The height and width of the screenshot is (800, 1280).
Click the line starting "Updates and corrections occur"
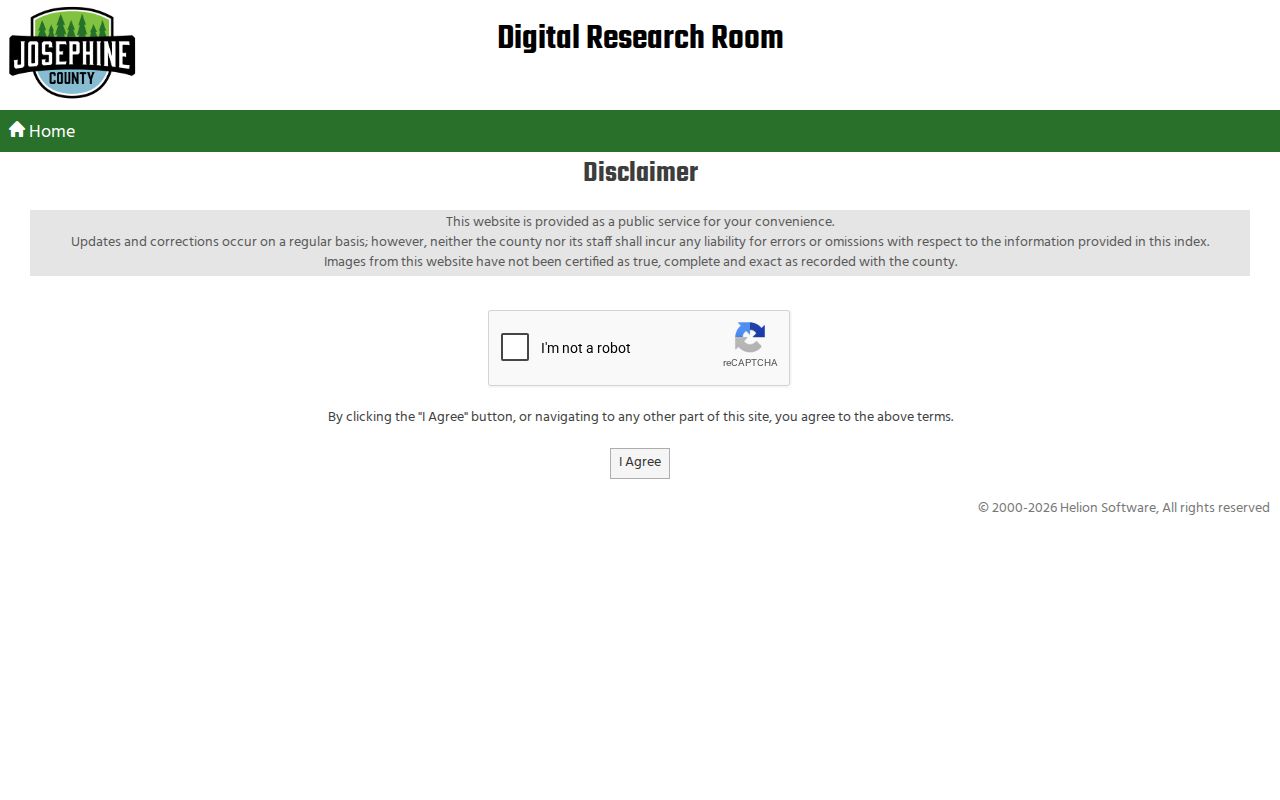pos(640,242)
